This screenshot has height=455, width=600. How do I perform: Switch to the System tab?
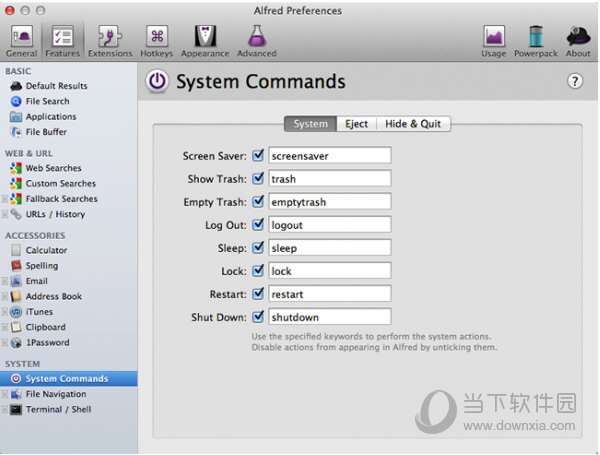point(310,124)
